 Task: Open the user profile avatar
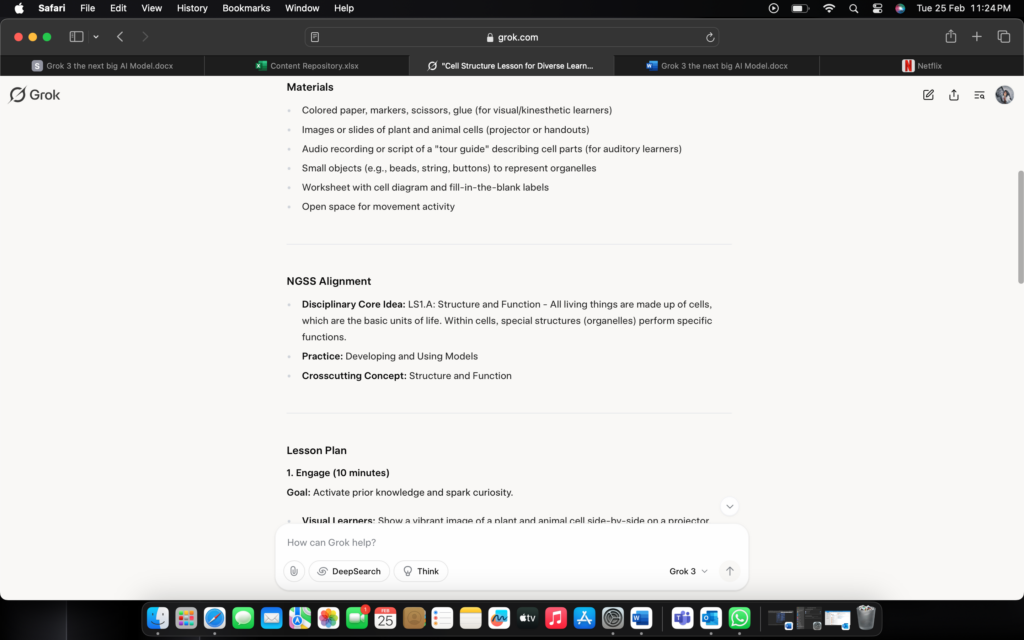(1004, 95)
